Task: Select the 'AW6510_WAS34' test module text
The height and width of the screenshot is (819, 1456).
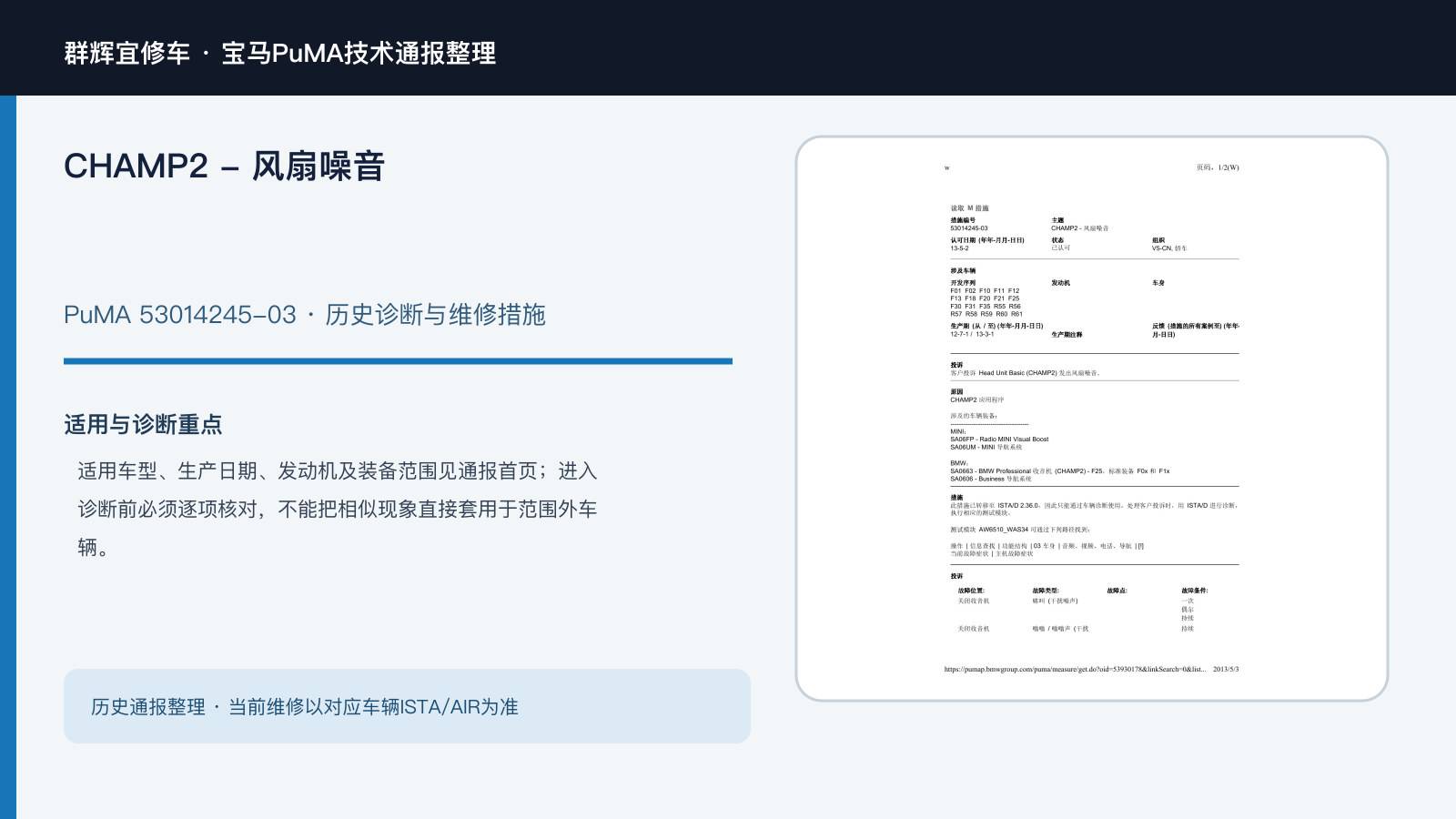Action: pyautogui.click(x=1004, y=529)
